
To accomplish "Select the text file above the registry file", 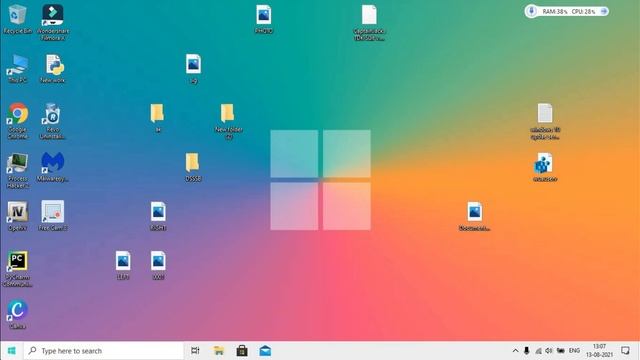I will 545,121.
